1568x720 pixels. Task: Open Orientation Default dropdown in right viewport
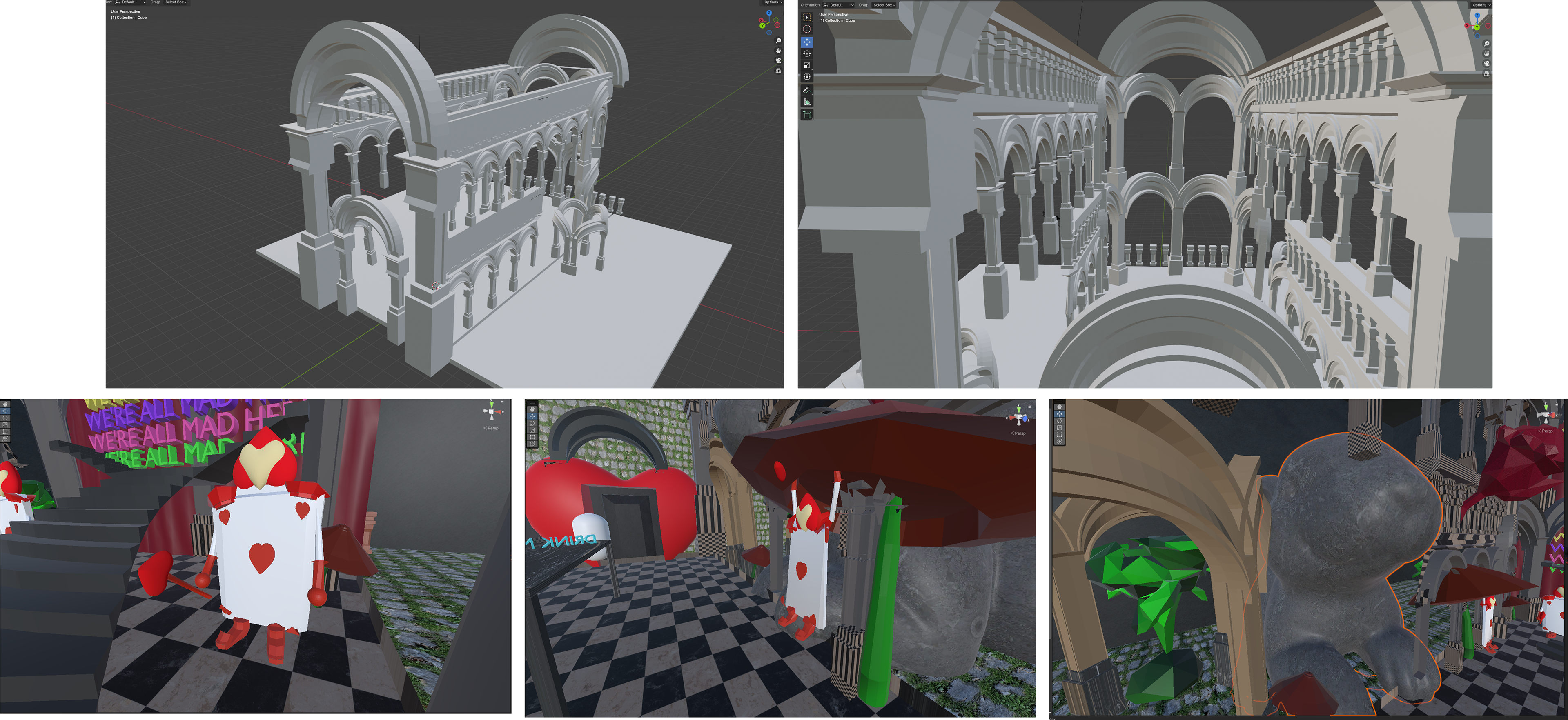point(839,5)
